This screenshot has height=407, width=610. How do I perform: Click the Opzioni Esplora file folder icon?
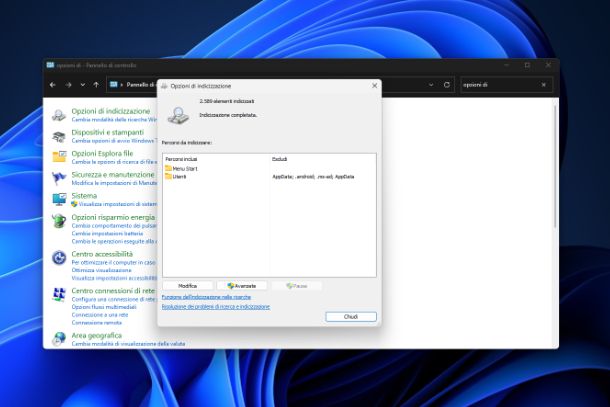coord(59,157)
